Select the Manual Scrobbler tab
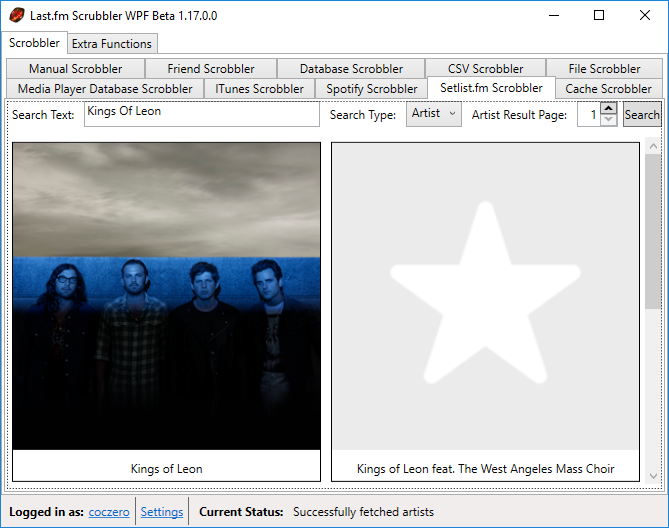 pyautogui.click(x=76, y=69)
